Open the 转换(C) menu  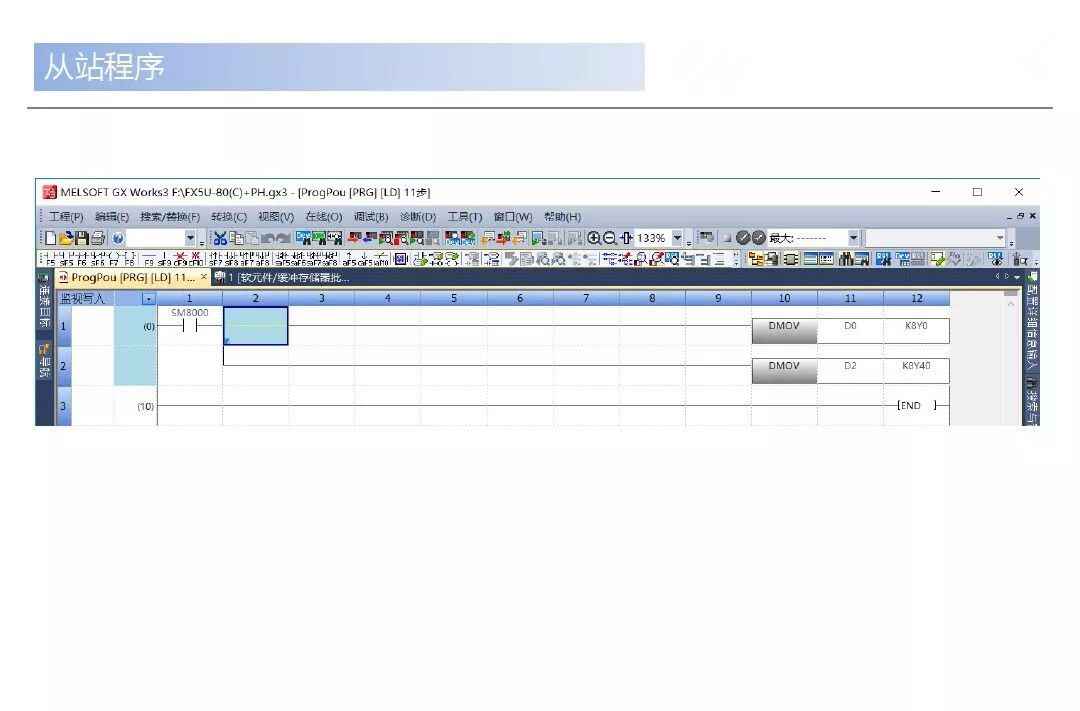click(x=229, y=216)
